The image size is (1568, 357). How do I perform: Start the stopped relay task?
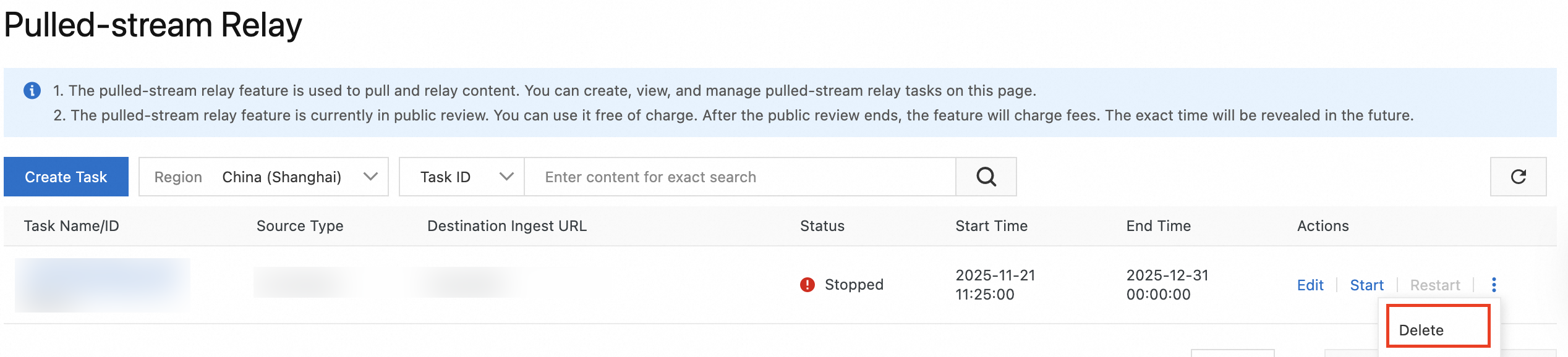click(x=1366, y=285)
